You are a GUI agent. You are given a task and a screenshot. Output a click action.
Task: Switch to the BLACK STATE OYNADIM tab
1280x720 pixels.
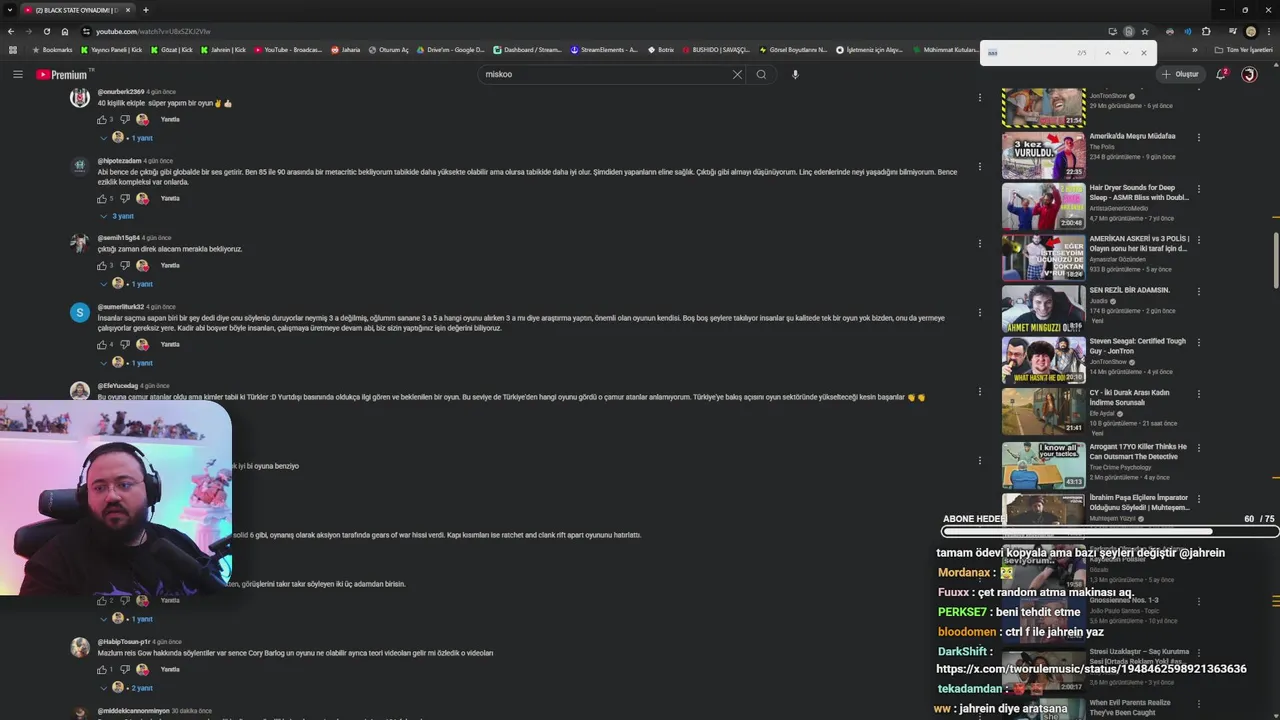click(x=76, y=10)
